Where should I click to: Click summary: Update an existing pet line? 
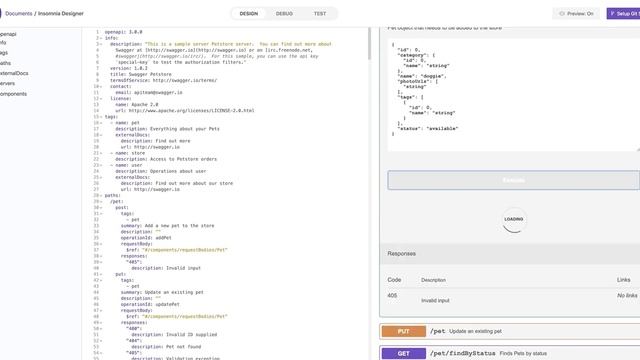click(162, 292)
